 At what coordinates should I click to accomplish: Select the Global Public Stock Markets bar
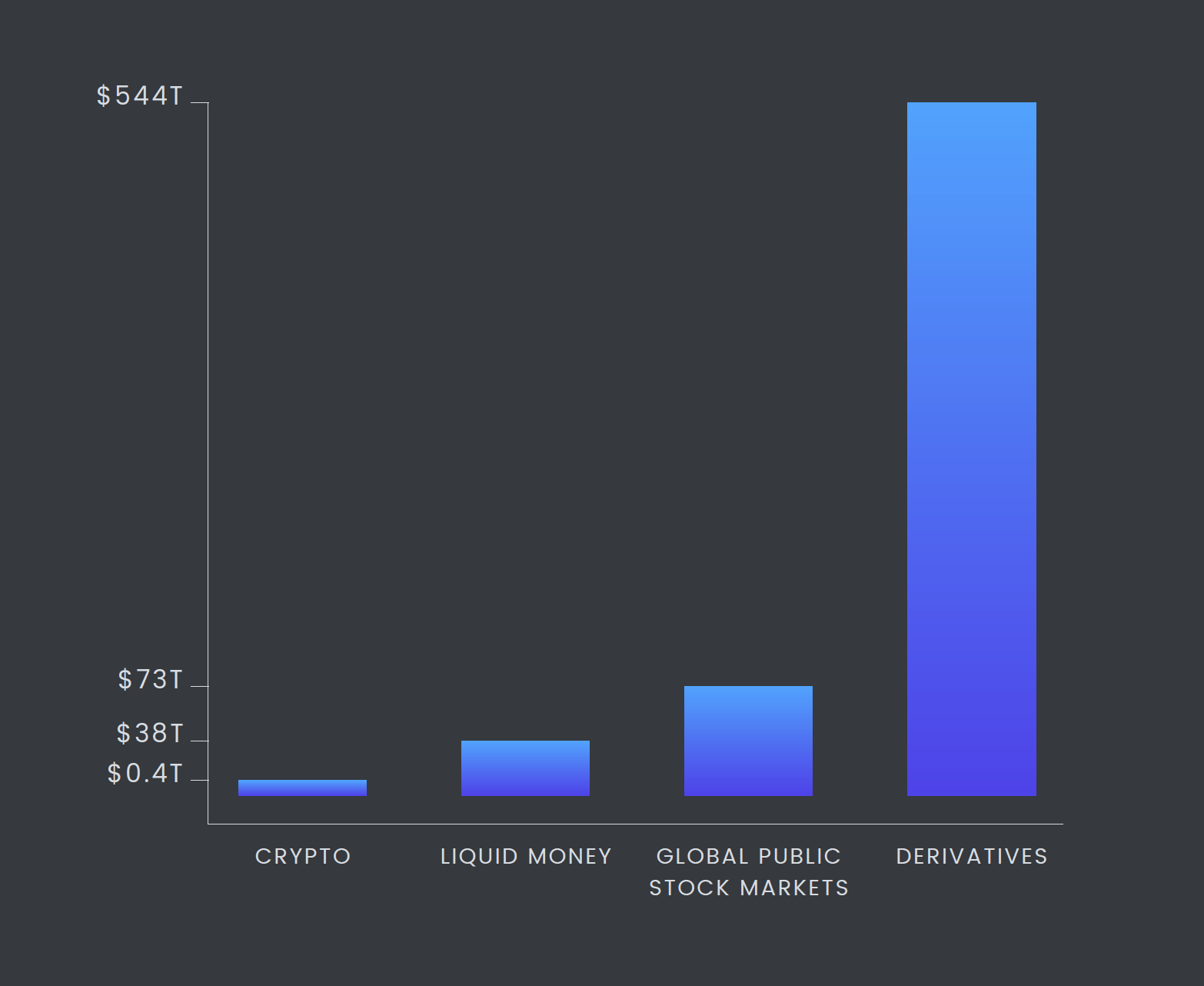click(x=748, y=741)
